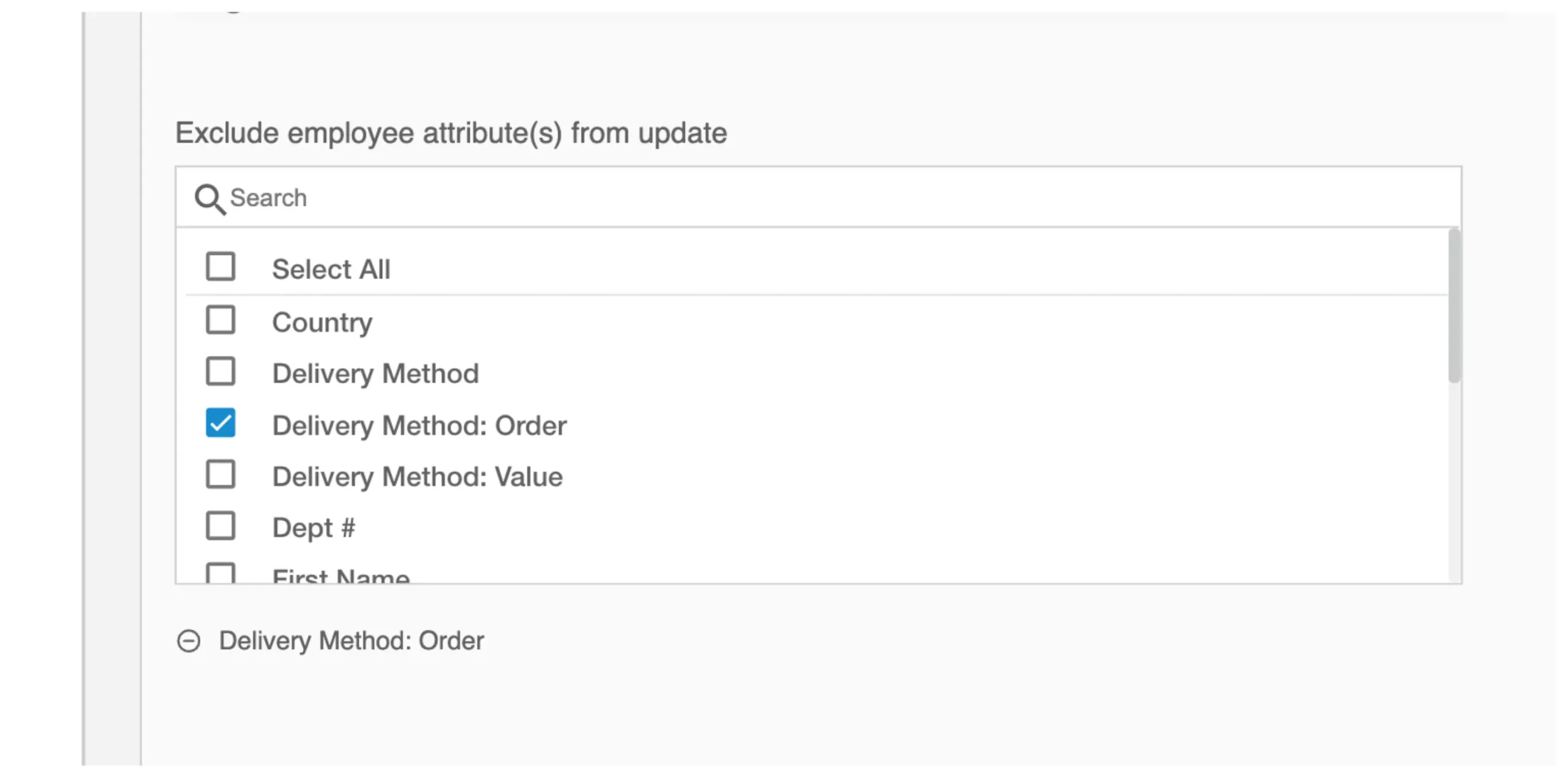Uncheck Delivery Method: Order
The height and width of the screenshot is (777, 1568).
(221, 423)
